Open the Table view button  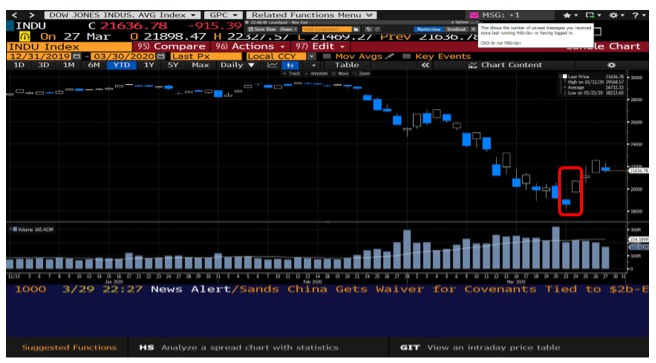pos(346,65)
